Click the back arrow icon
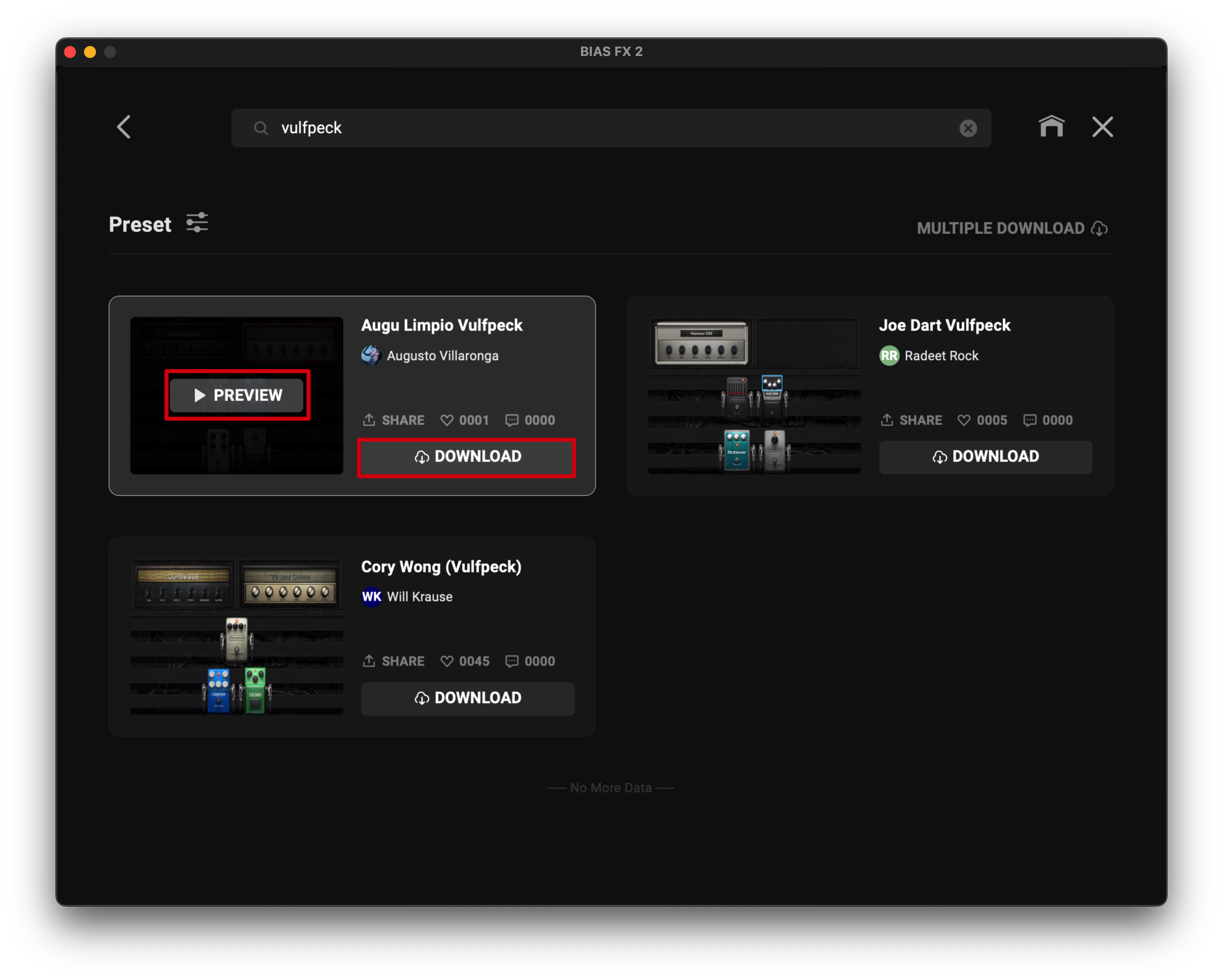 point(123,127)
